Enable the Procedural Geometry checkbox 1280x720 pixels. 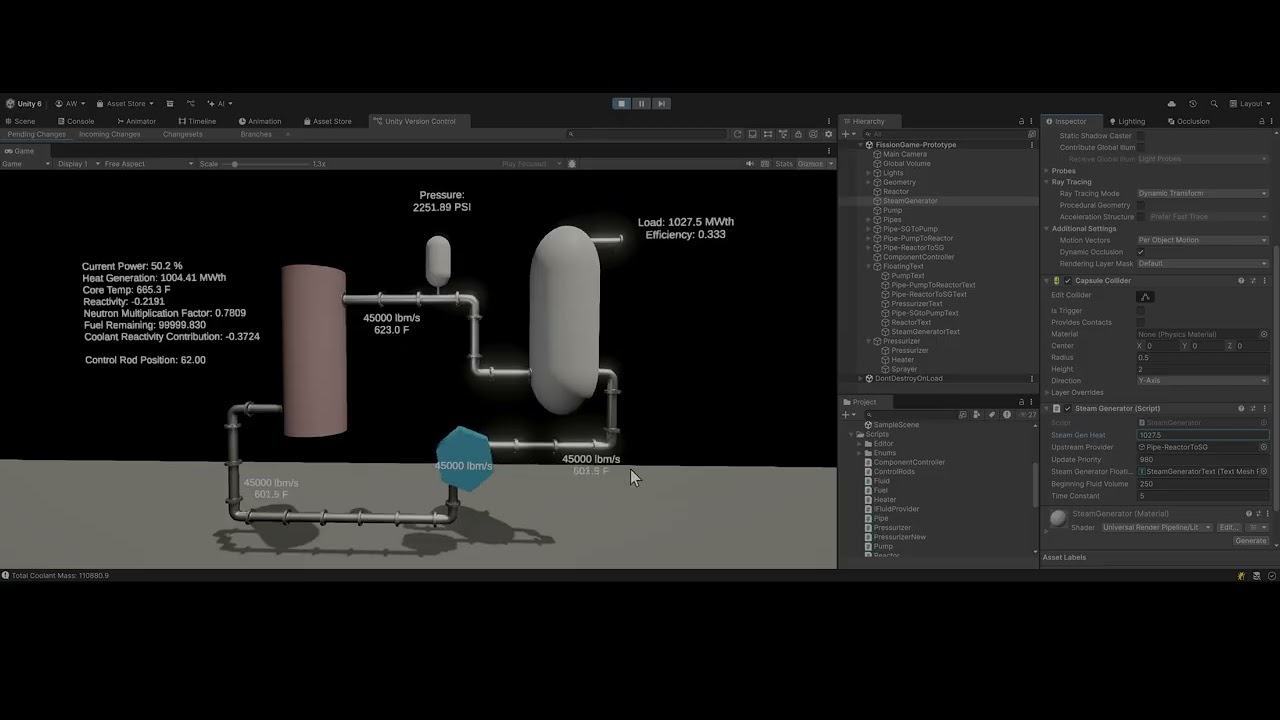coord(1141,205)
